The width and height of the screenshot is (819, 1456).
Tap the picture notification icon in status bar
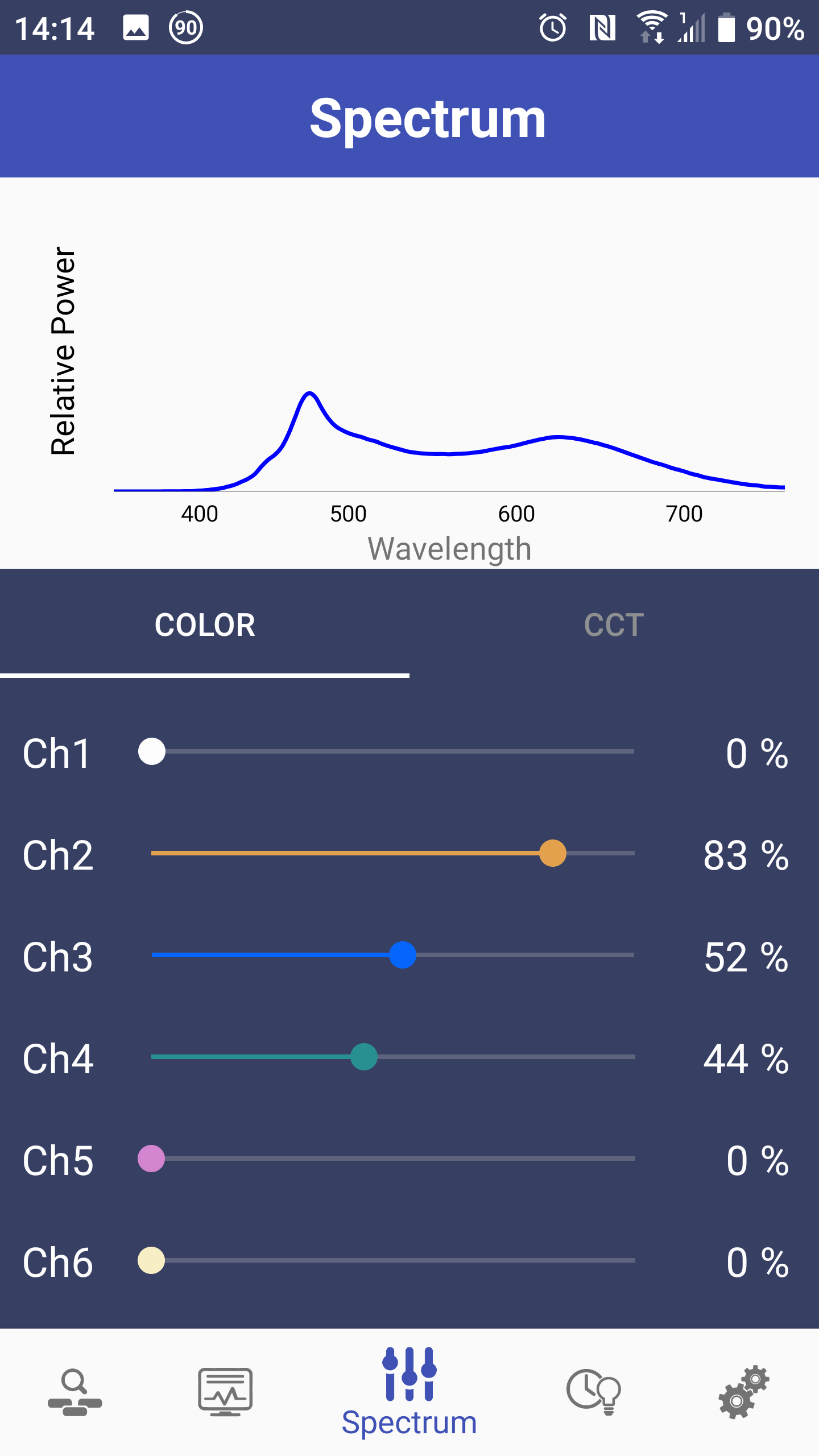point(136,28)
